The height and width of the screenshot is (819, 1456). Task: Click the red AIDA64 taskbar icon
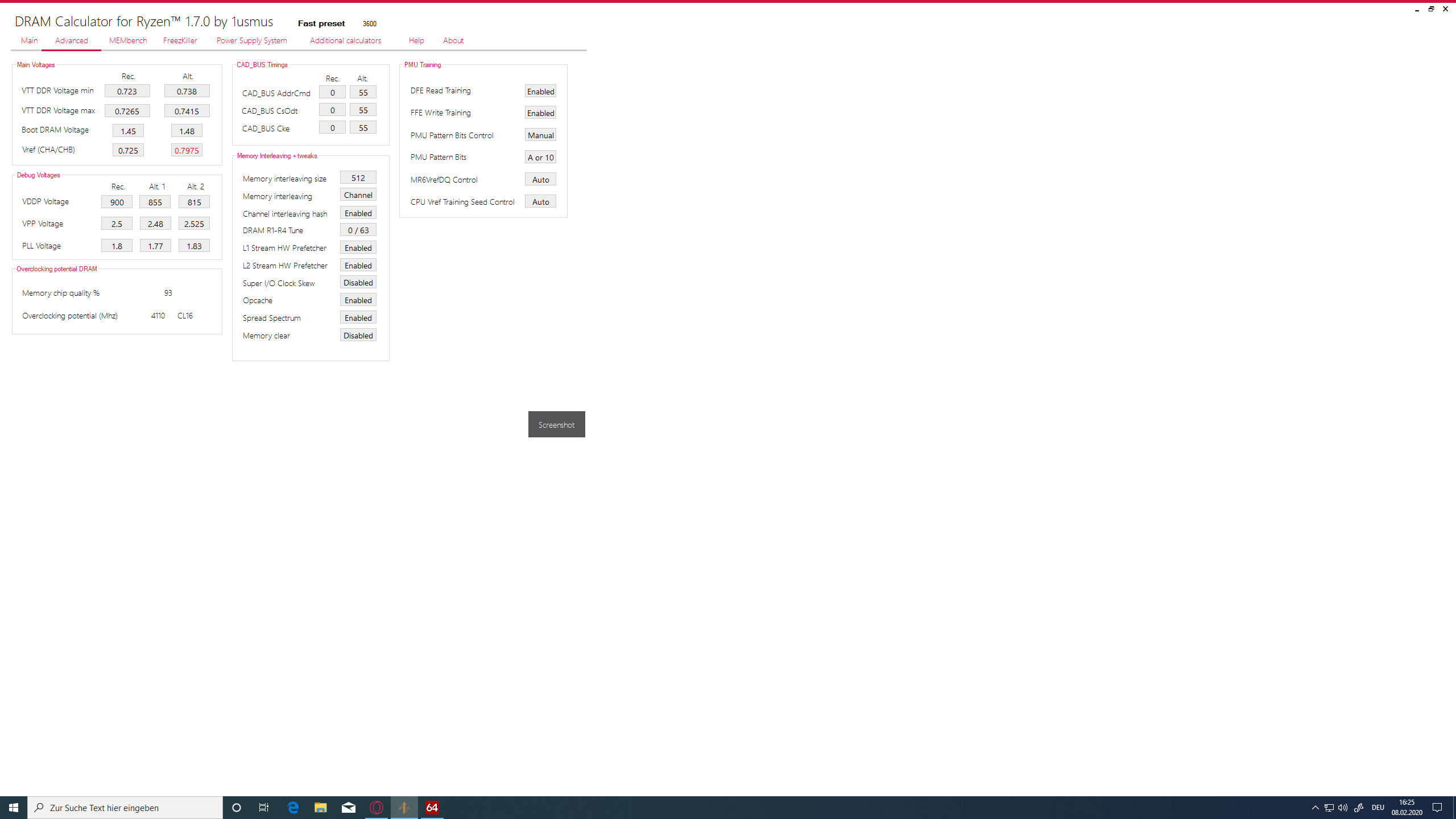point(432,808)
